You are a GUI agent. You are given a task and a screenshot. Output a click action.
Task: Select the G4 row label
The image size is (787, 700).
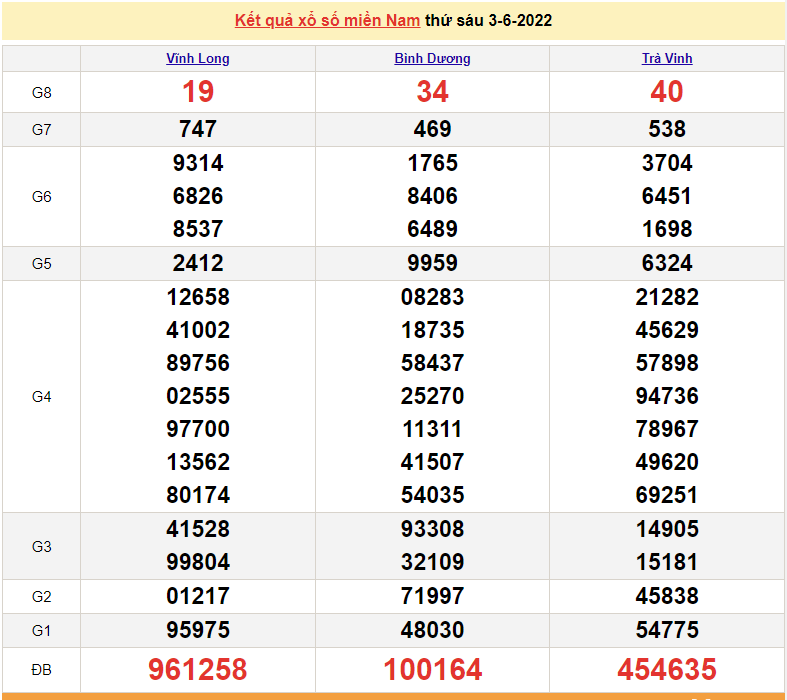point(41,397)
